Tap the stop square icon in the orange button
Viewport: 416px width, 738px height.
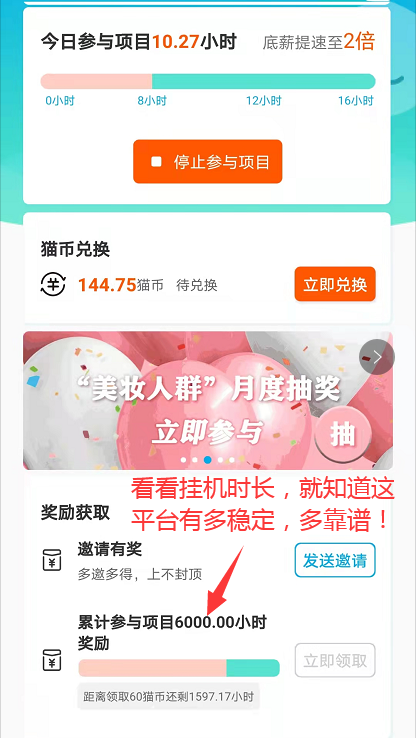tap(156, 162)
